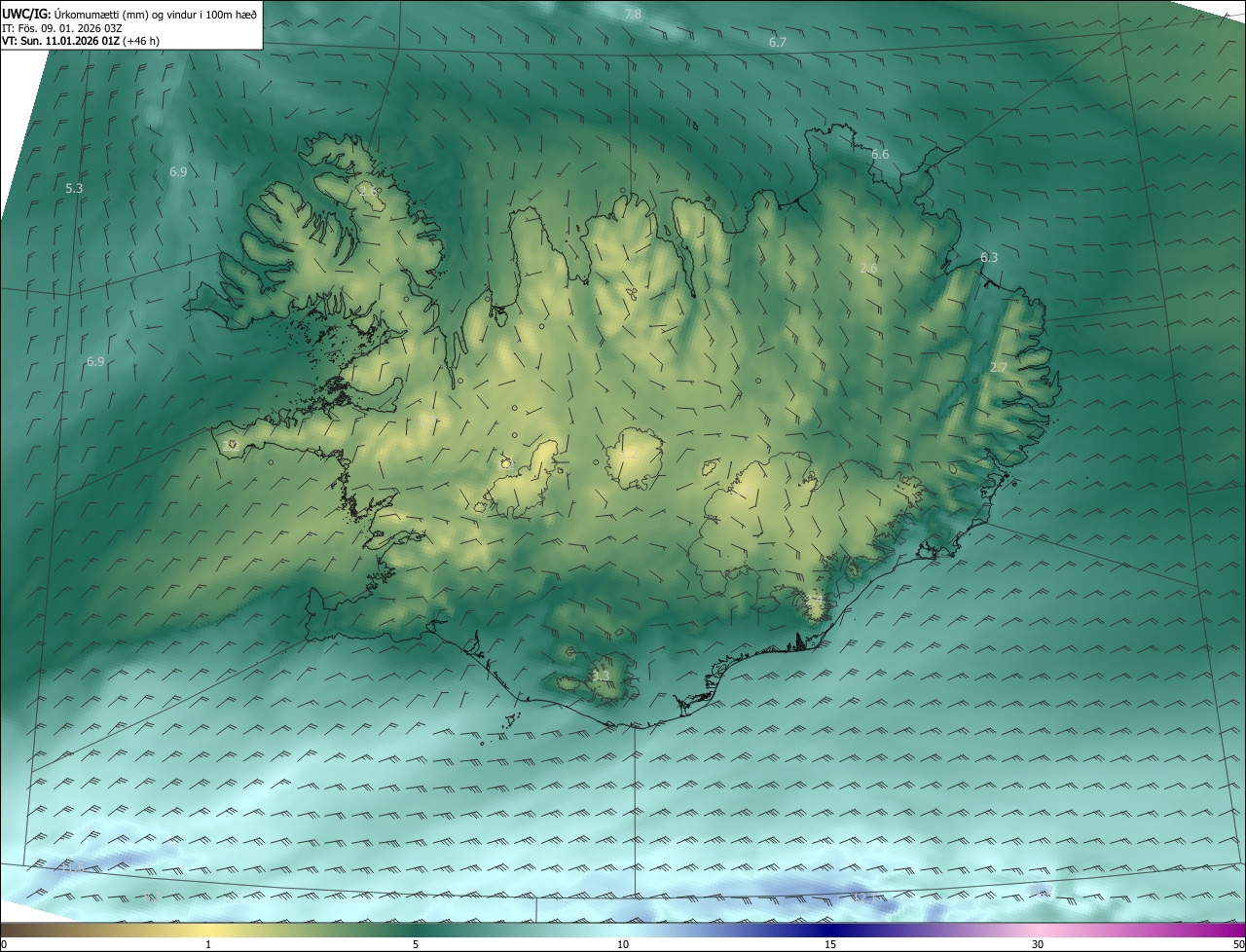Click the '30' tick on the color scale
Screen dimensions: 1246x952
pos(1038,944)
